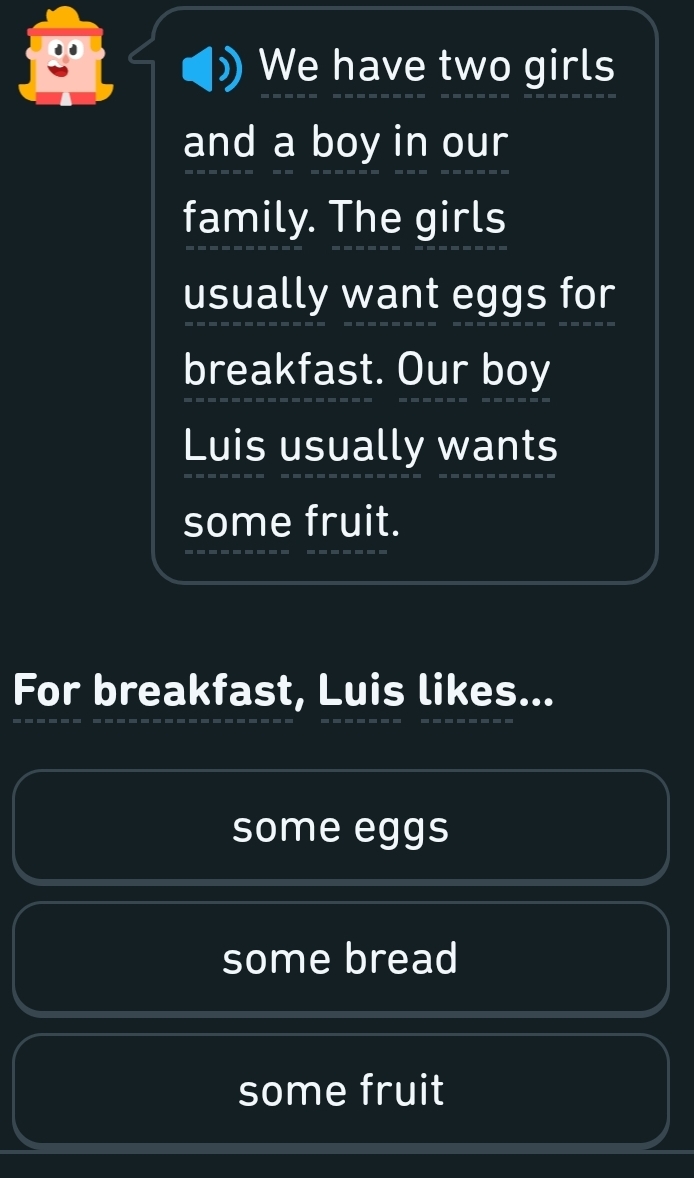Tap the word "The" in the passage
Screen dimensions: 694x1178
(x=368, y=219)
